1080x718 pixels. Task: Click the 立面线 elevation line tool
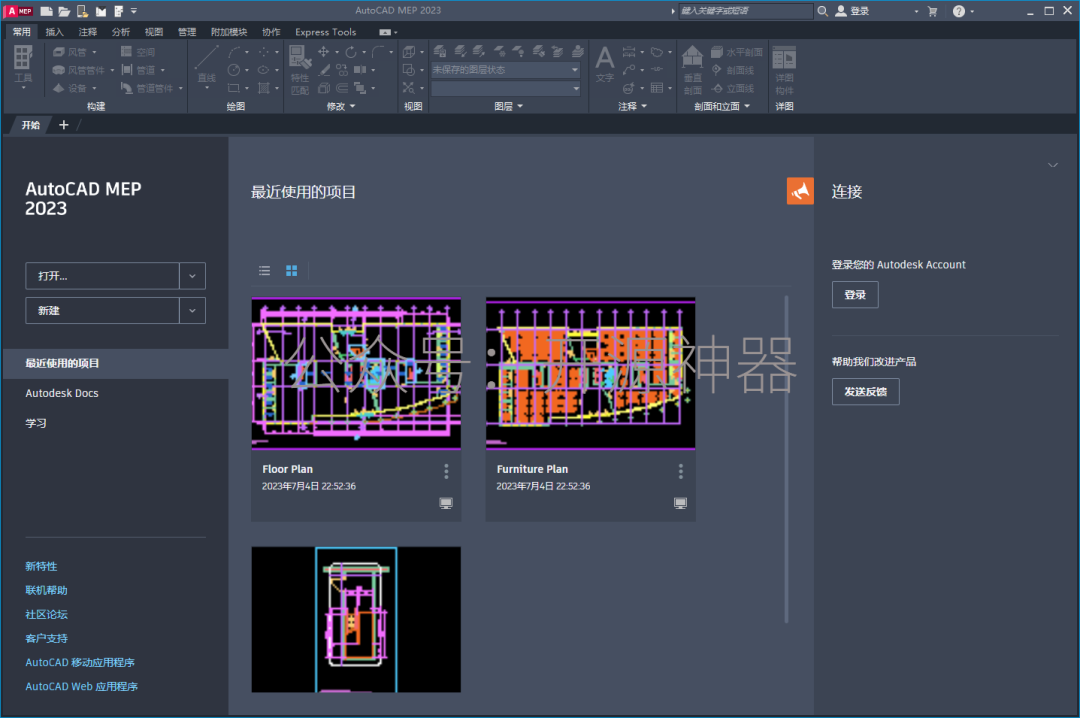(x=733, y=88)
